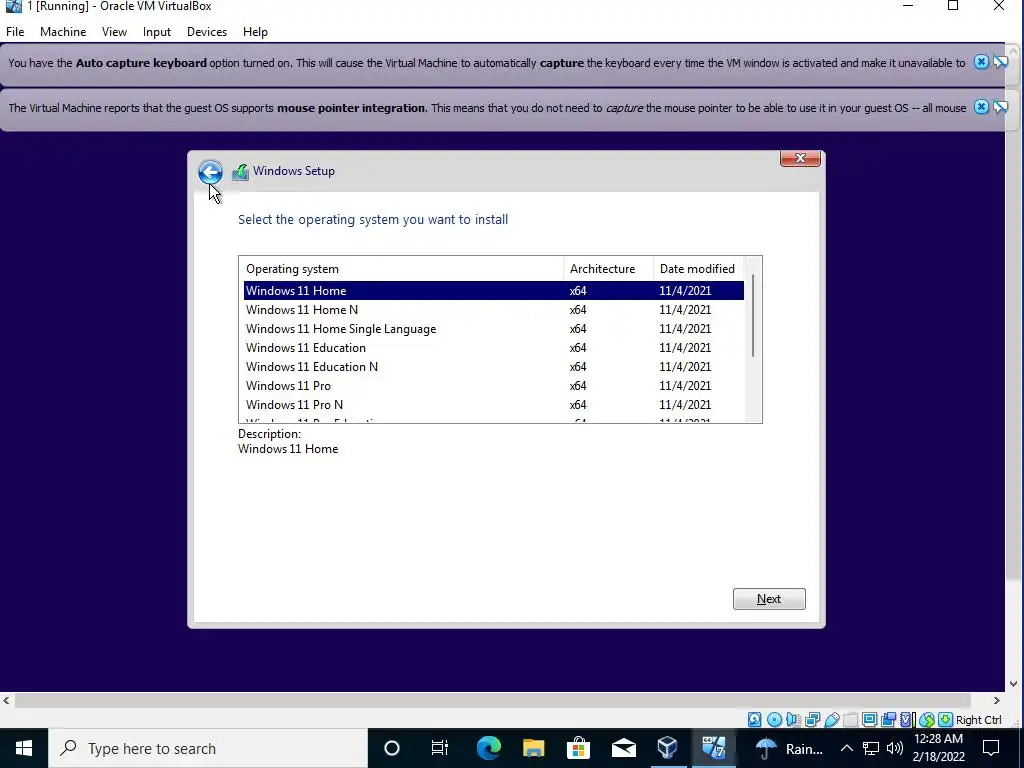Open the Input menu

click(x=157, y=31)
